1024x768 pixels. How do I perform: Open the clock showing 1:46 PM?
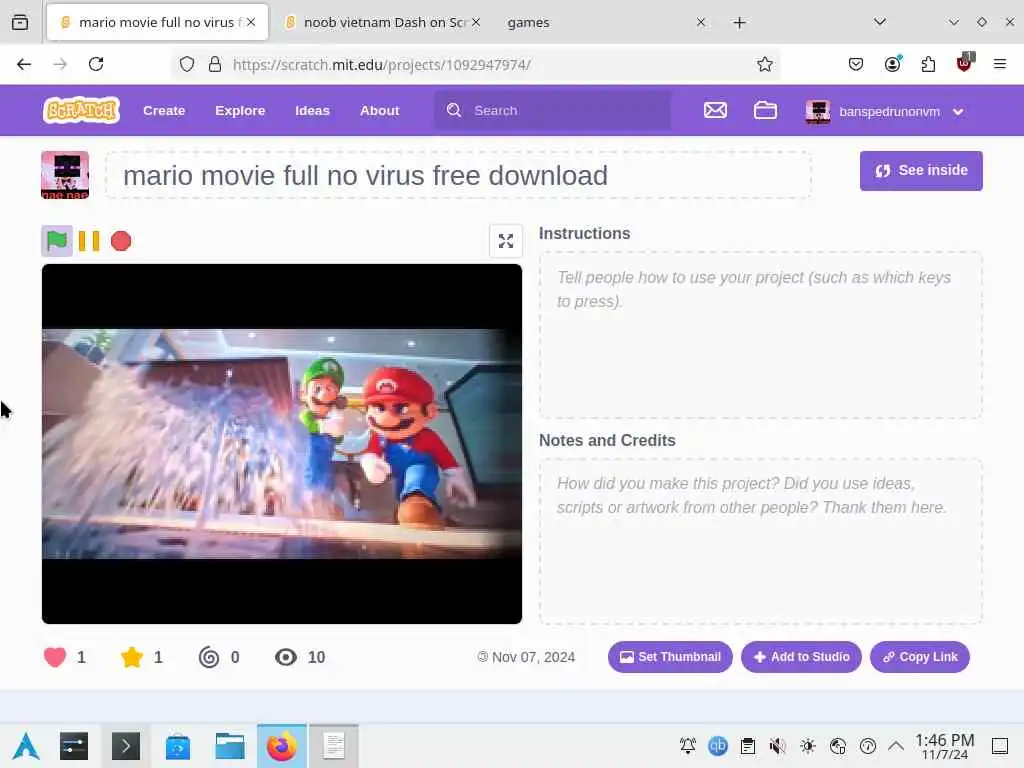click(x=944, y=746)
